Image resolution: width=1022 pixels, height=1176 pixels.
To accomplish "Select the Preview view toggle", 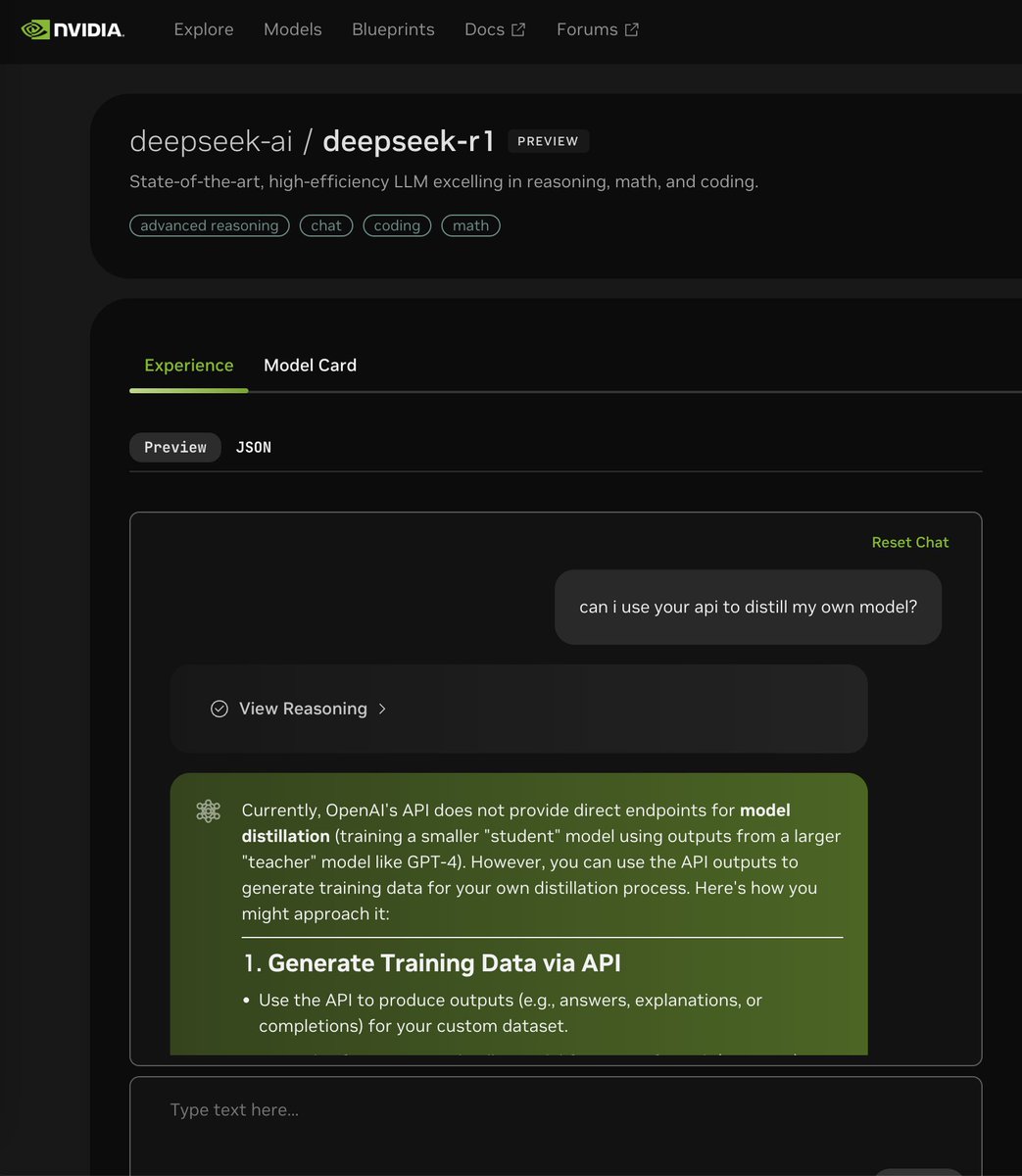I will click(x=175, y=447).
